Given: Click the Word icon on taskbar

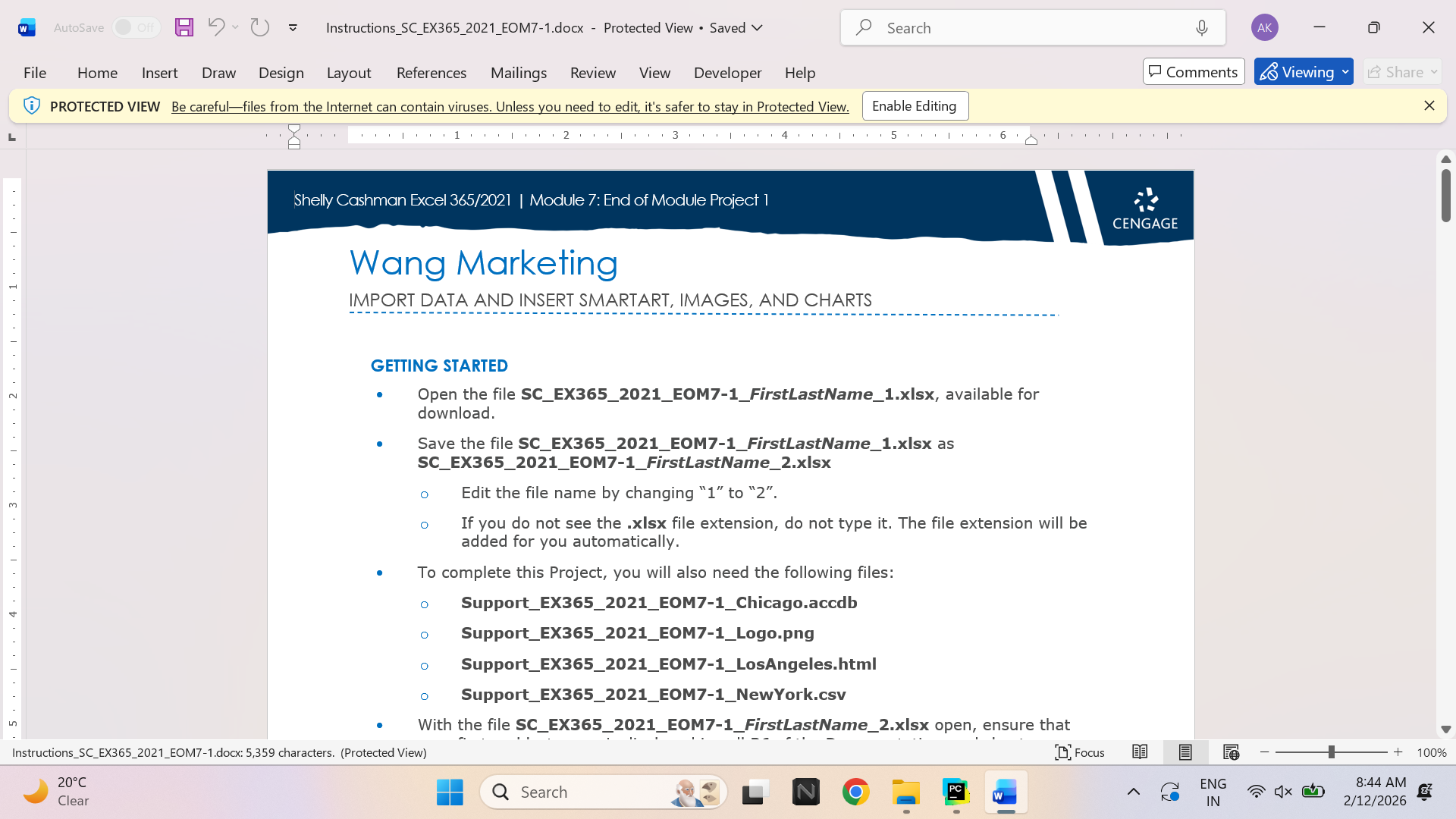Looking at the screenshot, I should click(1006, 792).
